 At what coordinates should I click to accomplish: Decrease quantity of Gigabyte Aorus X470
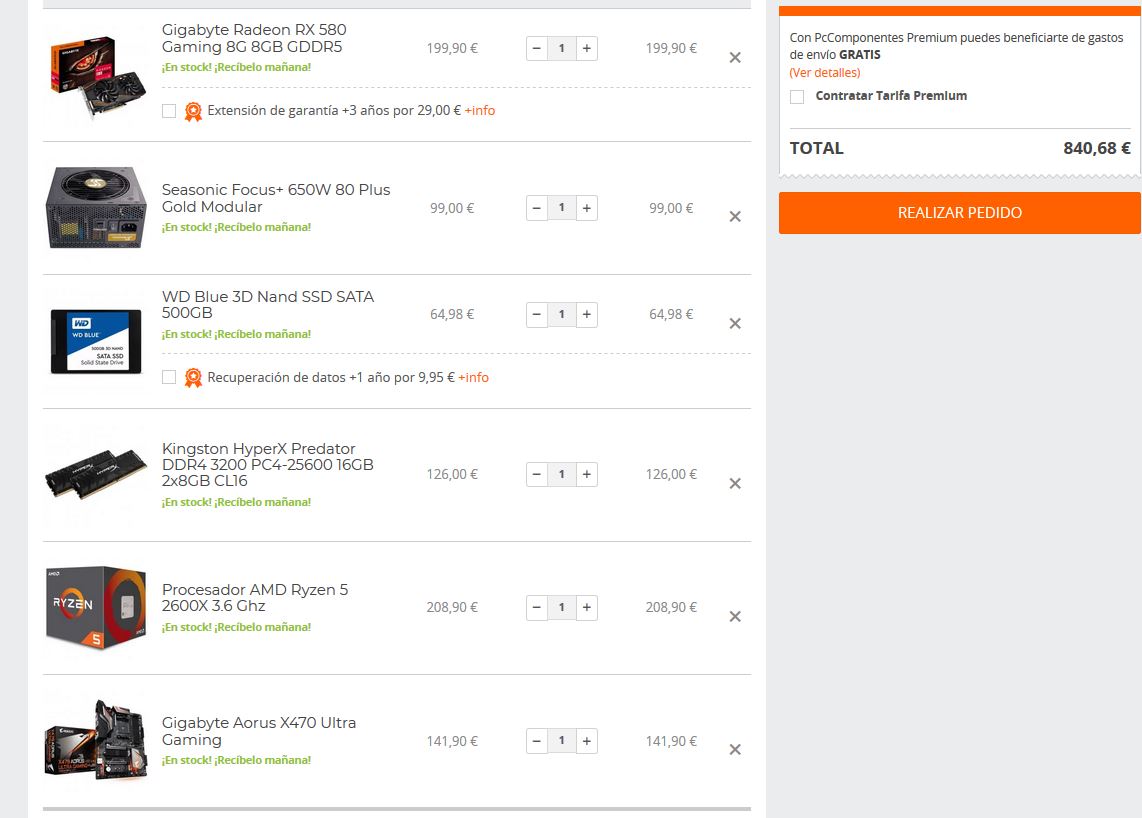537,741
